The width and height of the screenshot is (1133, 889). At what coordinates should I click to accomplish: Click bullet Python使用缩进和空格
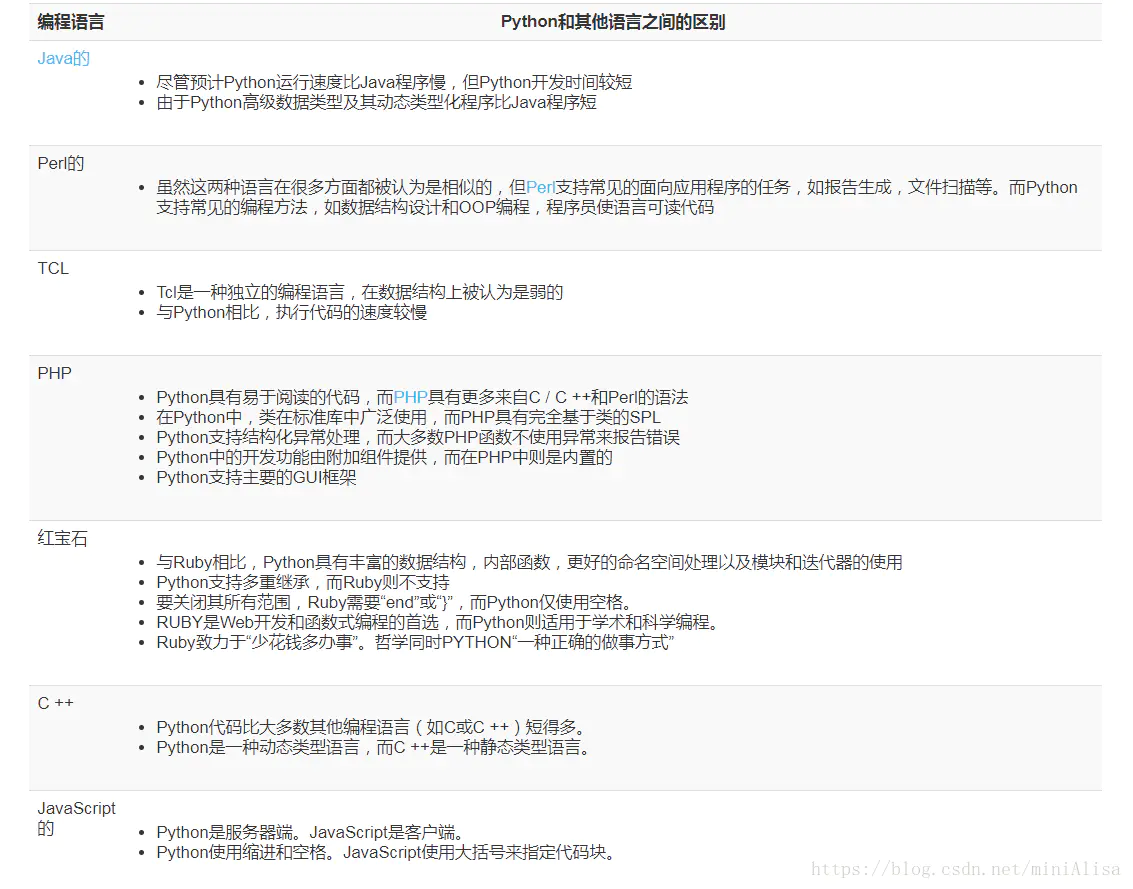[387, 852]
